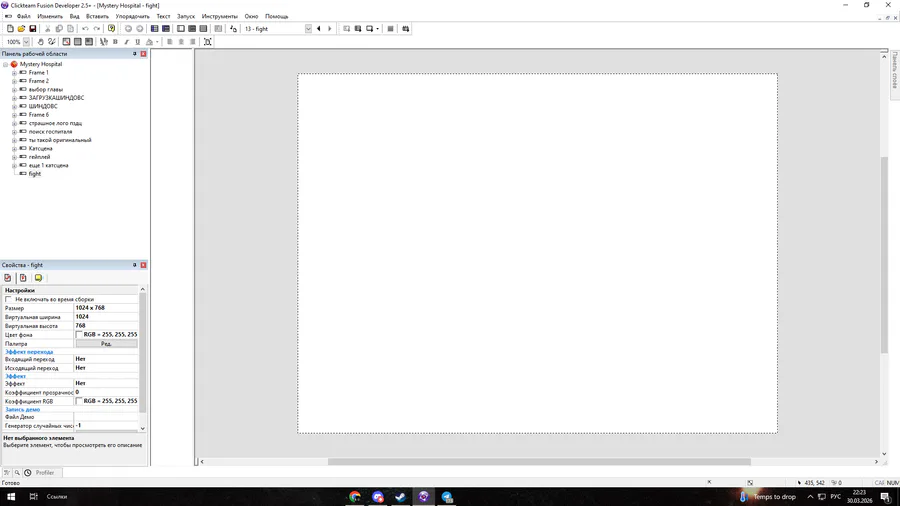Open Steam from the taskbar
The width and height of the screenshot is (900, 506).
[401, 497]
